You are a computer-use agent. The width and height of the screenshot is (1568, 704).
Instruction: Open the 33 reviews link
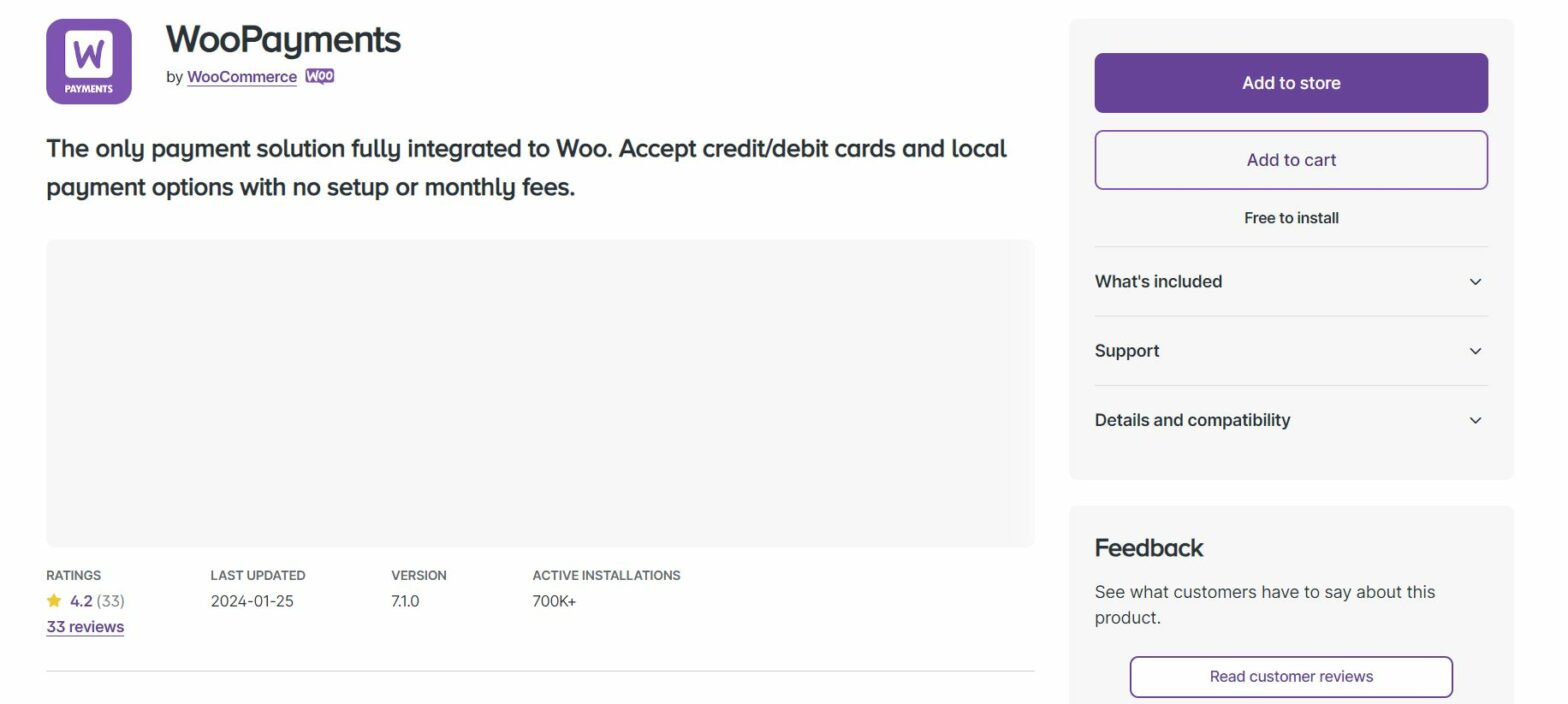tap(84, 626)
